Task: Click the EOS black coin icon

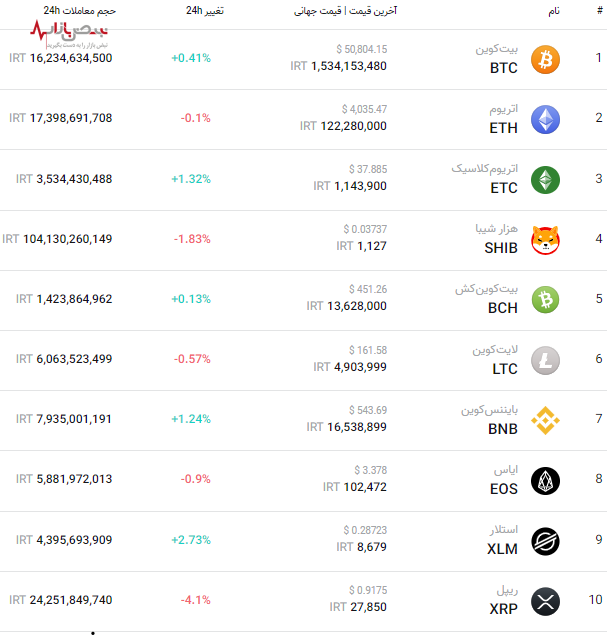Action: (x=545, y=480)
